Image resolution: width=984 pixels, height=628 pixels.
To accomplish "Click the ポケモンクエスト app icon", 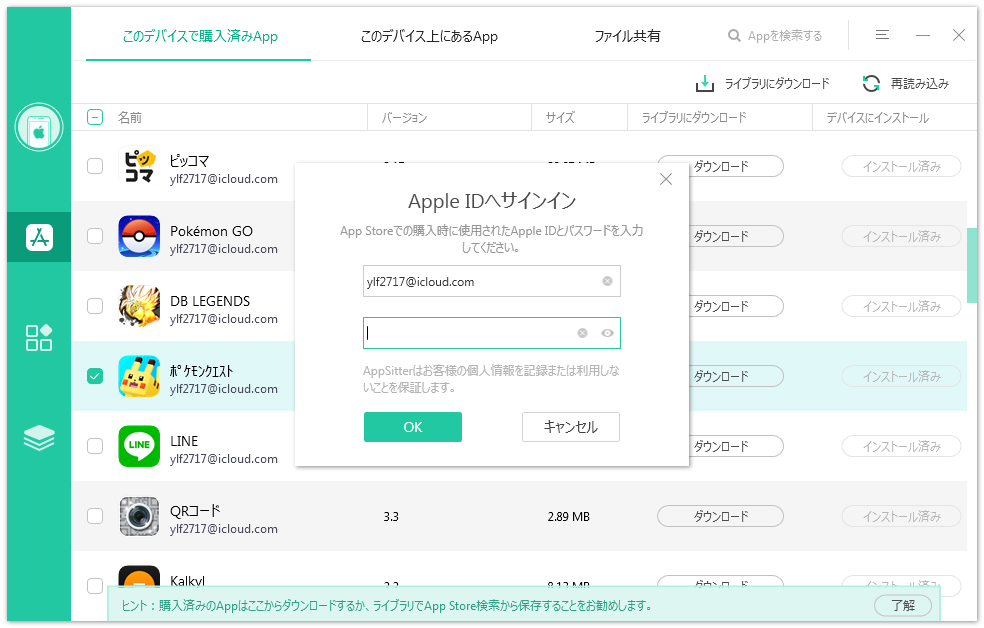I will 139,376.
